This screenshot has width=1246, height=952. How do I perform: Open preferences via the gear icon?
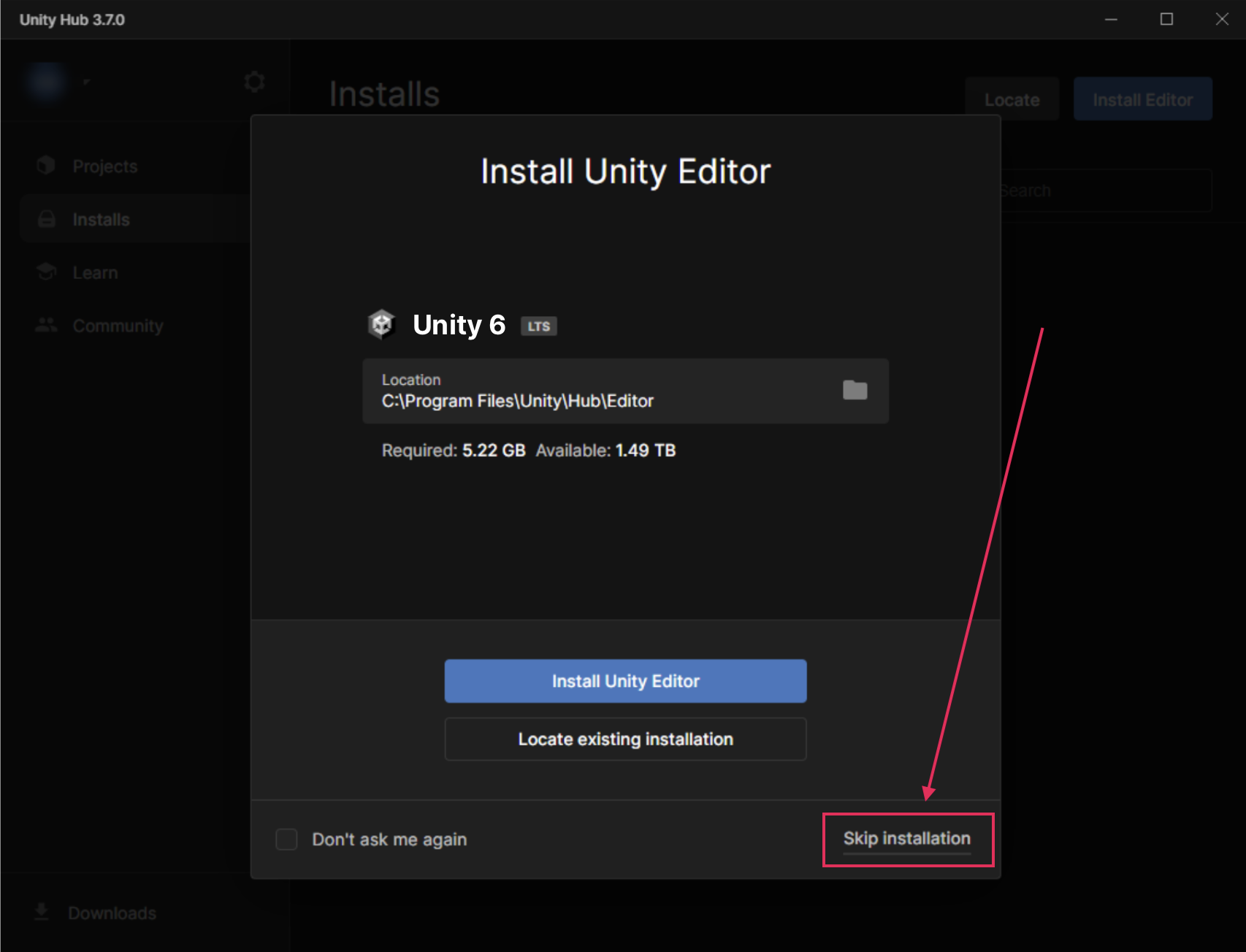click(x=254, y=82)
